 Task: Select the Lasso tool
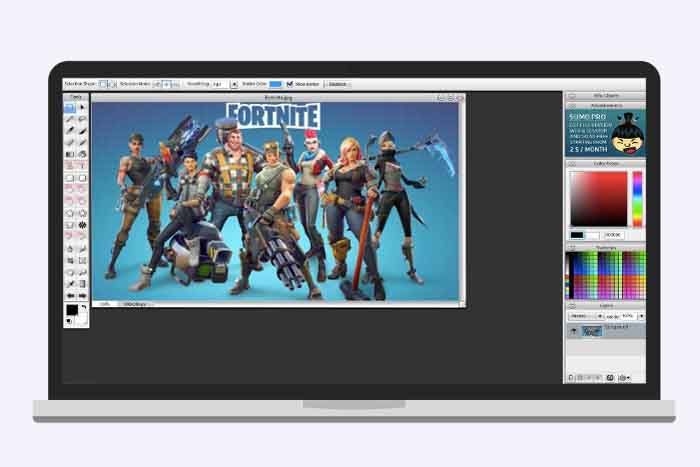82,119
